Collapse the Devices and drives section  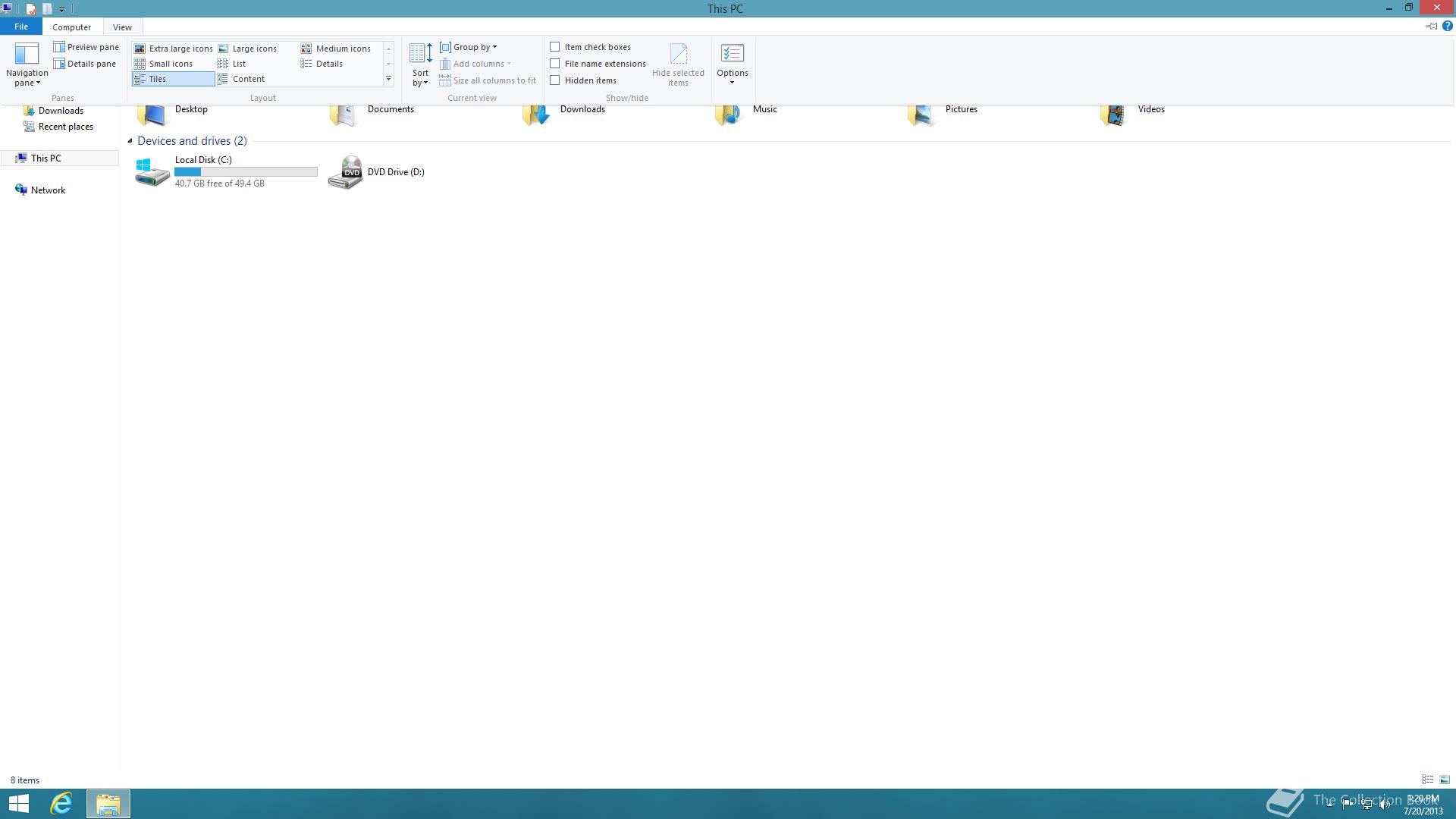[x=130, y=141]
